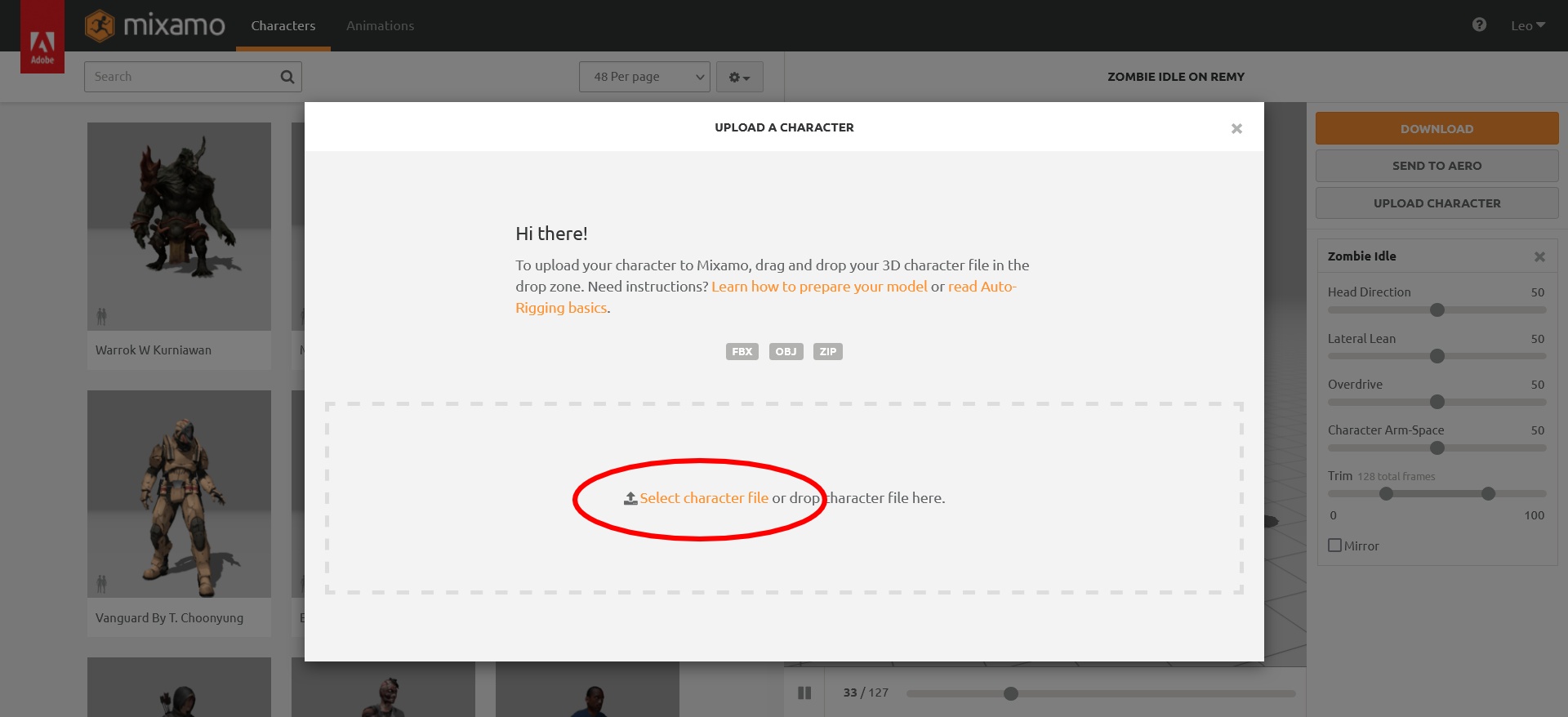Screen dimensions: 1568x717
Task: Select the Warrok W Kurniawan character thumbnail
Action: point(179,226)
